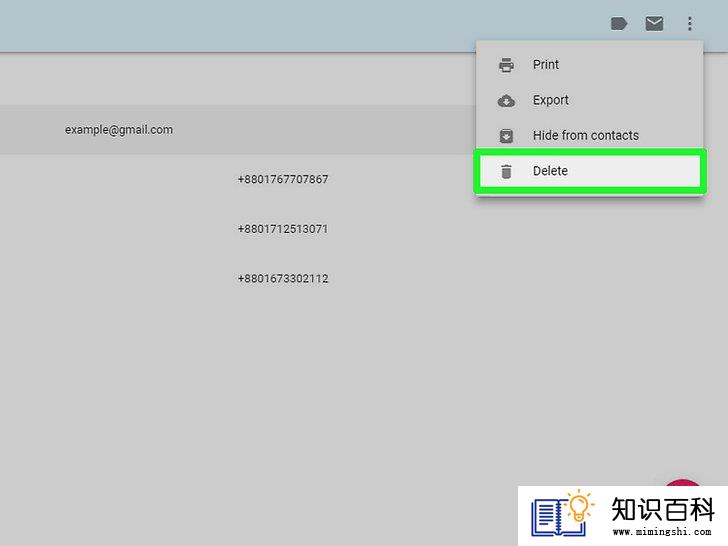Viewport: 728px width, 546px height.
Task: Select phone number +8801712513071
Action: point(283,229)
